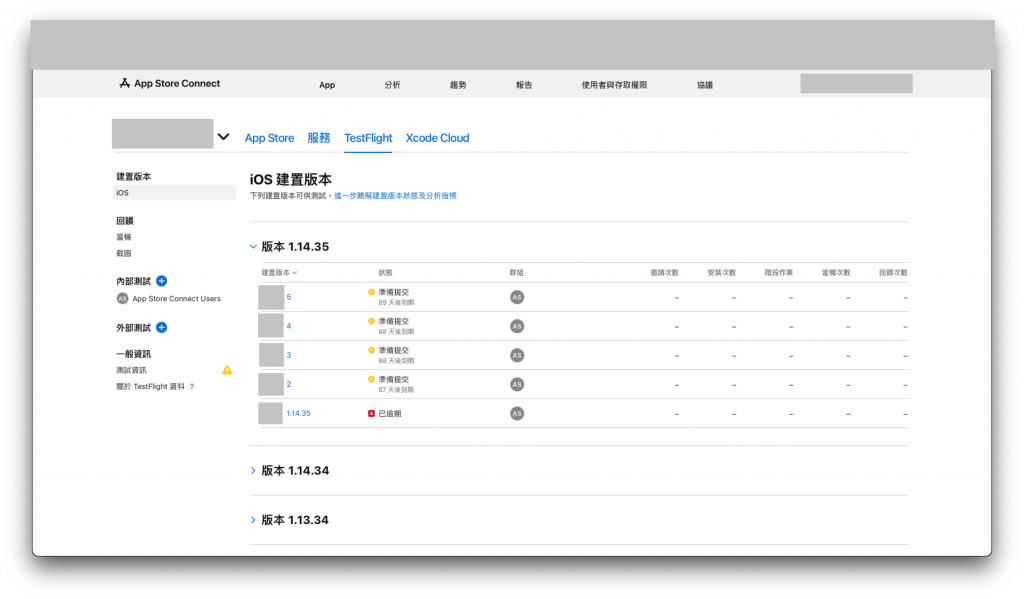Open the learn more link about build status
Viewport: 1024px width, 599px height.
(395, 195)
